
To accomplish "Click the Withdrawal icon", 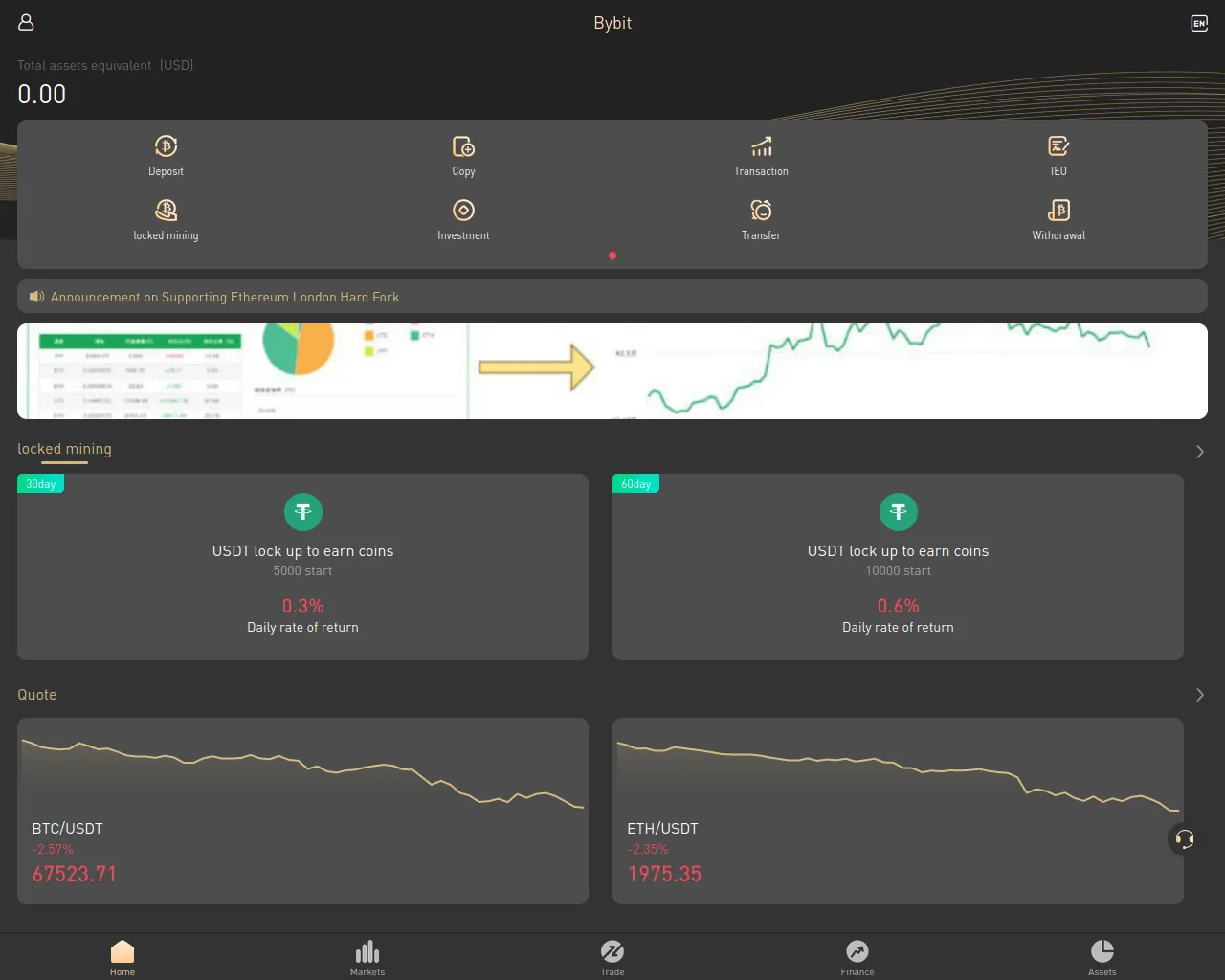I will point(1058,210).
